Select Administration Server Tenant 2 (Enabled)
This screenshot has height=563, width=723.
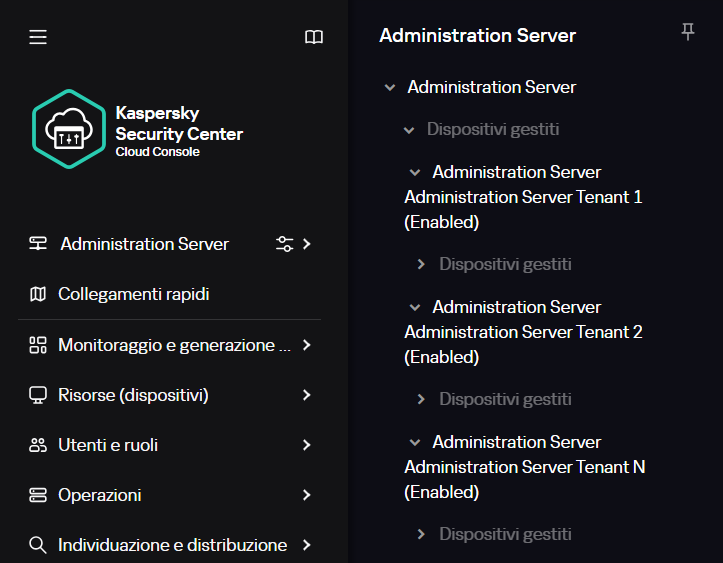[x=523, y=332]
